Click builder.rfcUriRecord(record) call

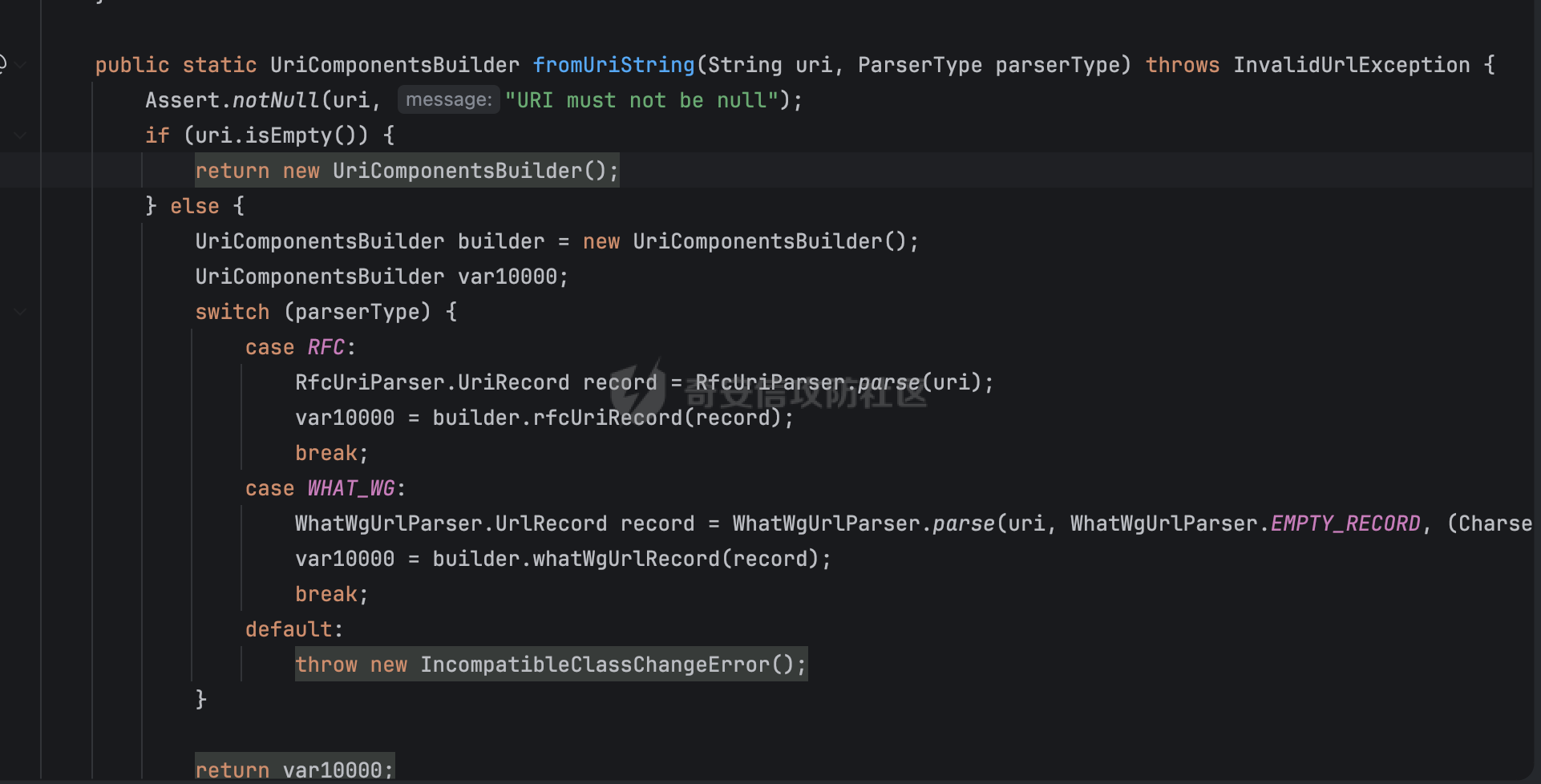click(606, 418)
